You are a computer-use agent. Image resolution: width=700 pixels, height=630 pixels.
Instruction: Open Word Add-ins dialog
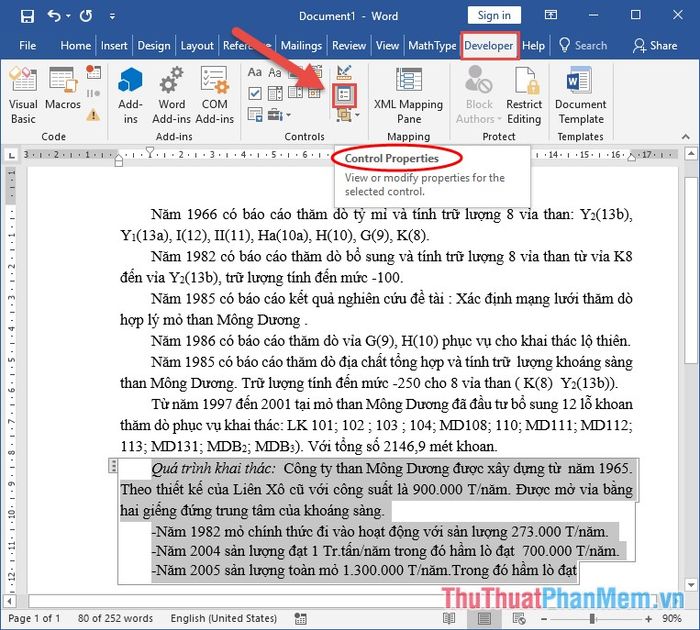171,95
